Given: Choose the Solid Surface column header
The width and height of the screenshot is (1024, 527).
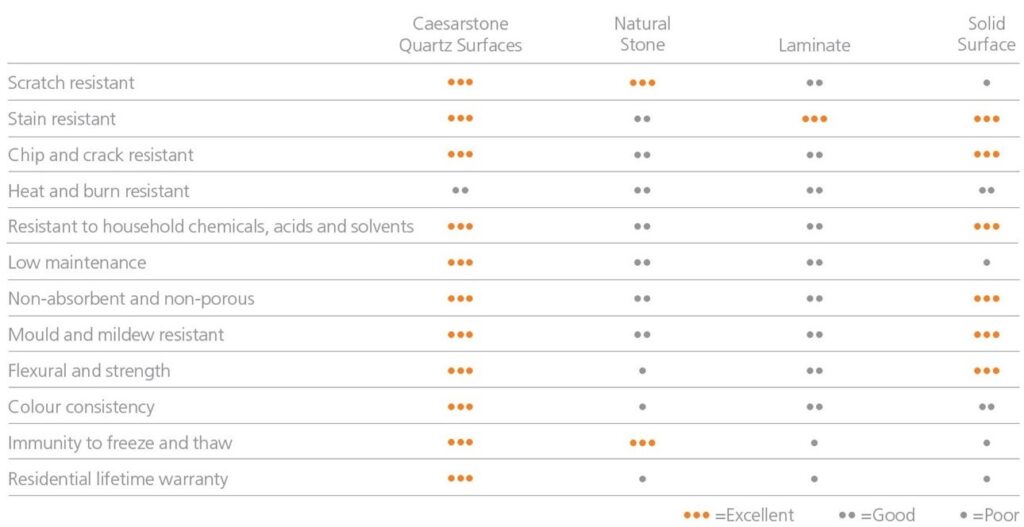Looking at the screenshot, I should point(986,34).
